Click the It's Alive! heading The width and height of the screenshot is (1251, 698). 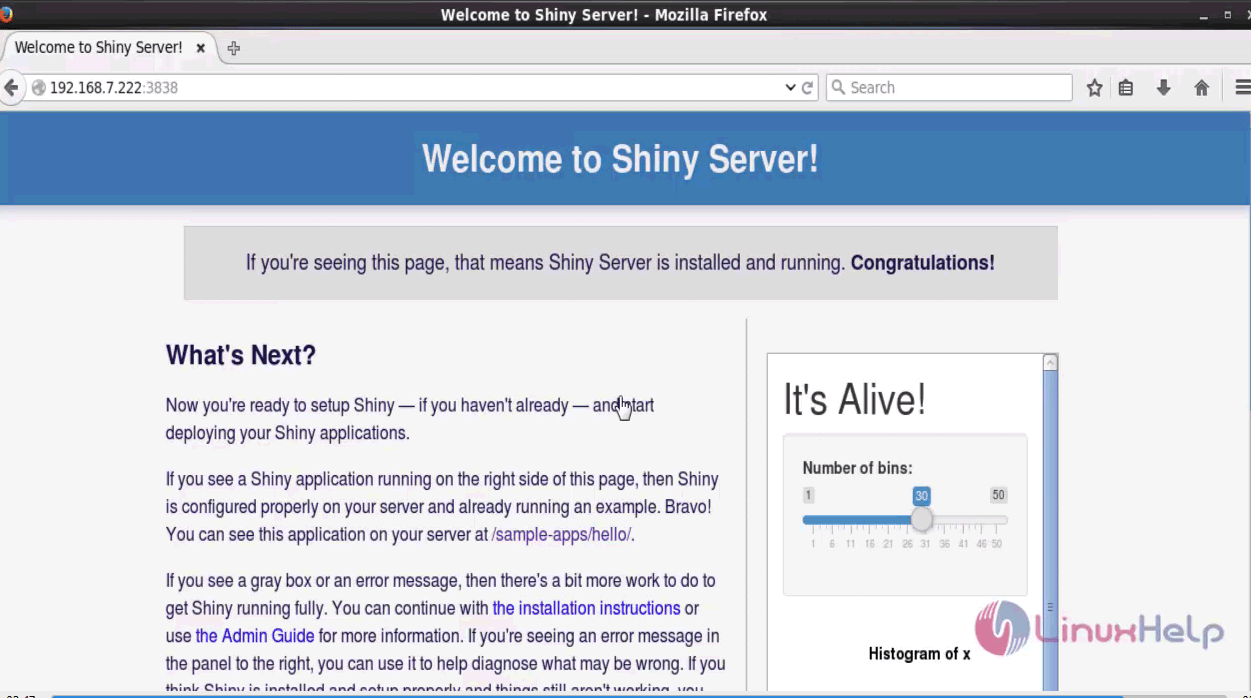point(855,399)
